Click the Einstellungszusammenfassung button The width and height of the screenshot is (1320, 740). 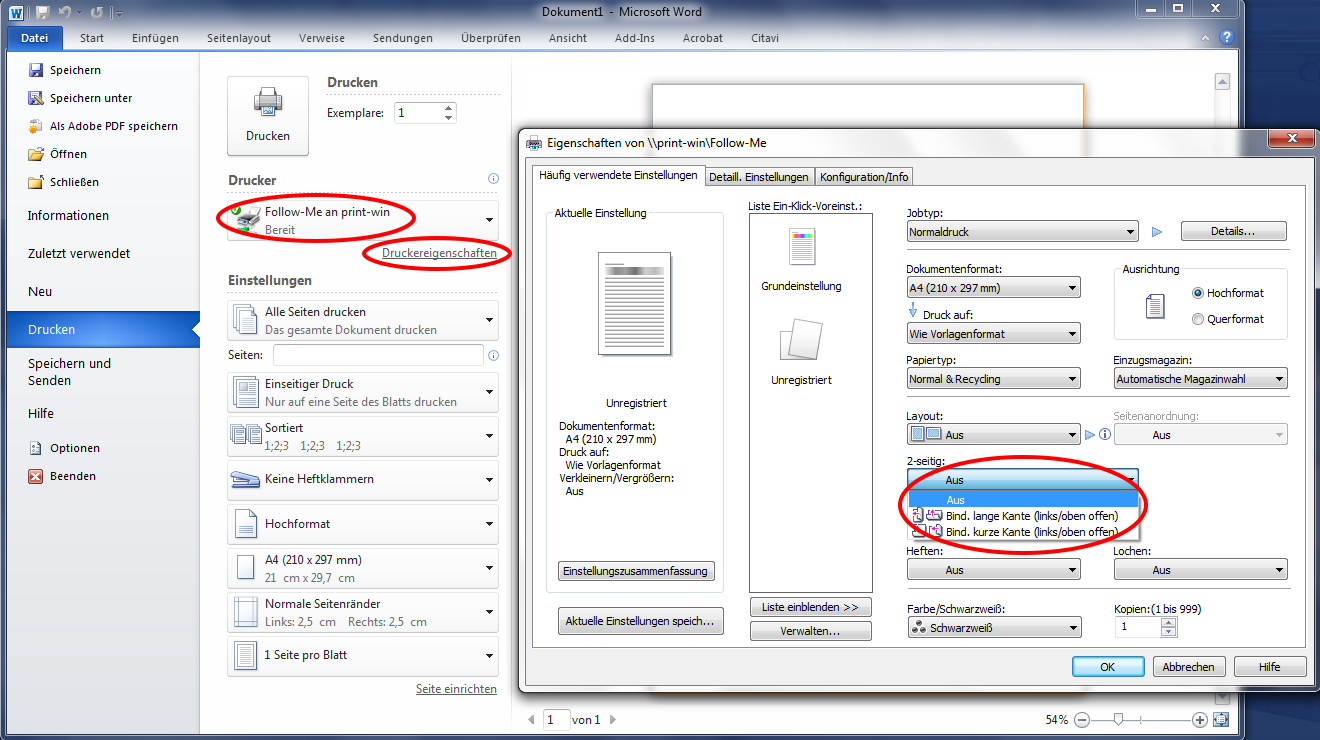[x=636, y=571]
